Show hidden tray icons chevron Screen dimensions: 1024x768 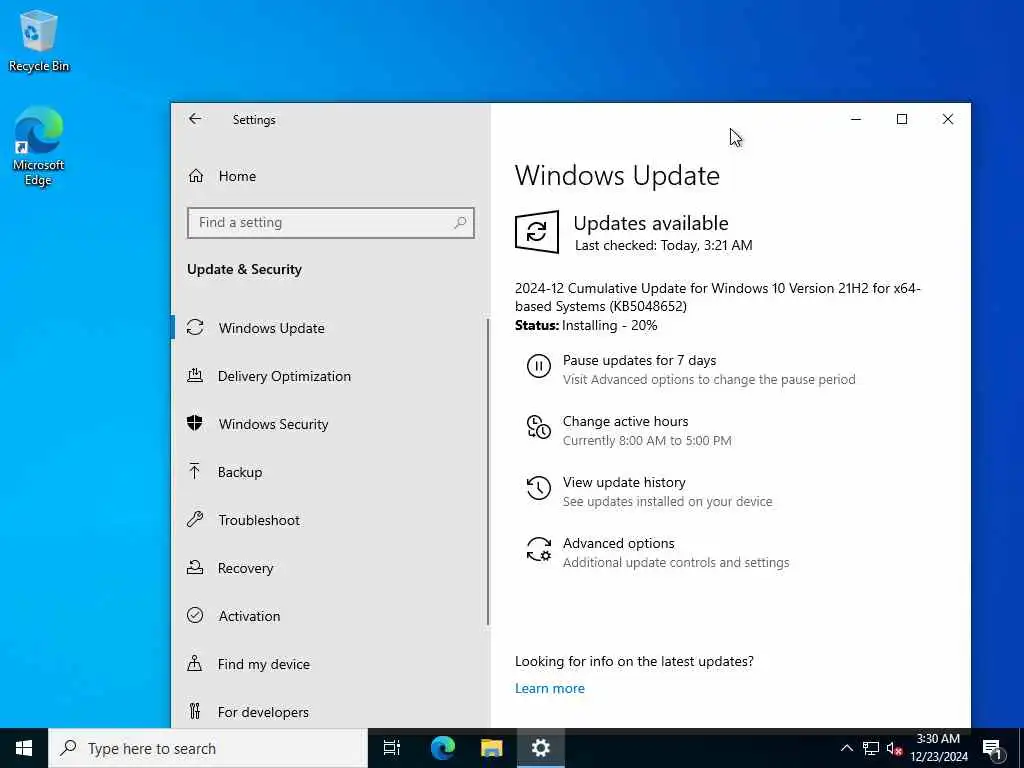click(846, 748)
